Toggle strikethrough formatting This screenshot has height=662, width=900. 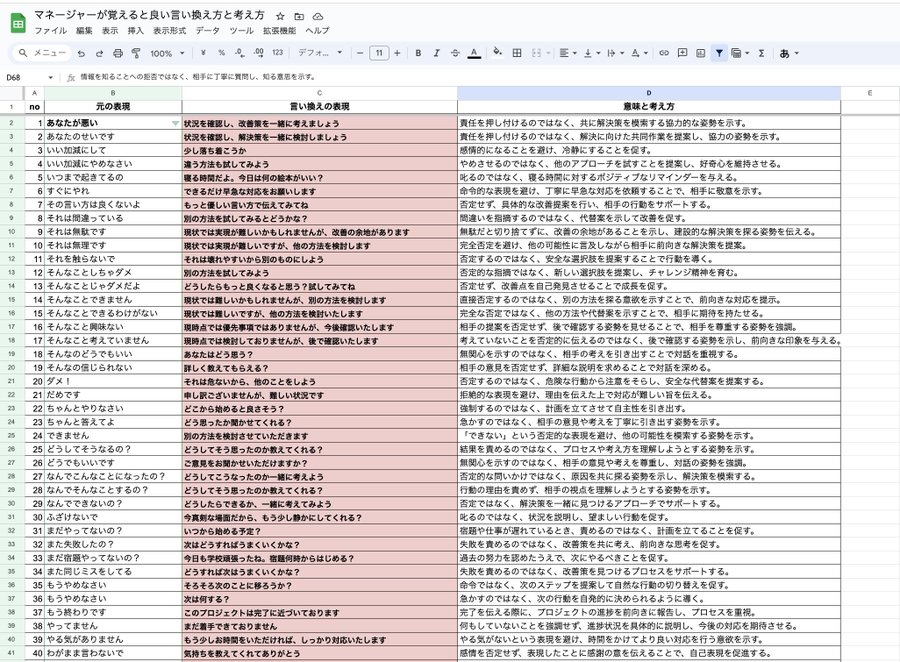point(455,53)
